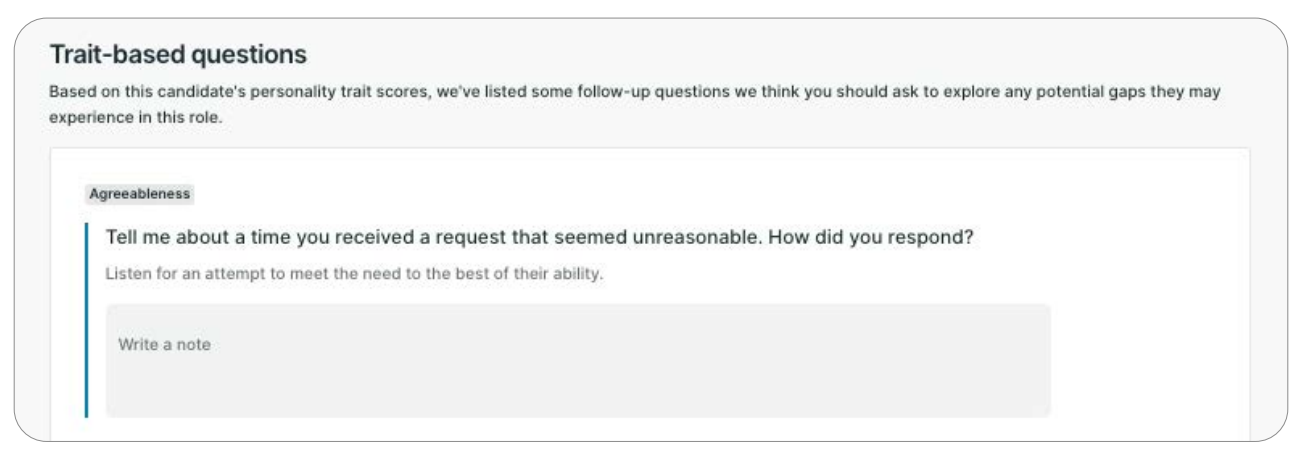Select the Agreeableness trait tag
1304x468 pixels.
click(140, 194)
